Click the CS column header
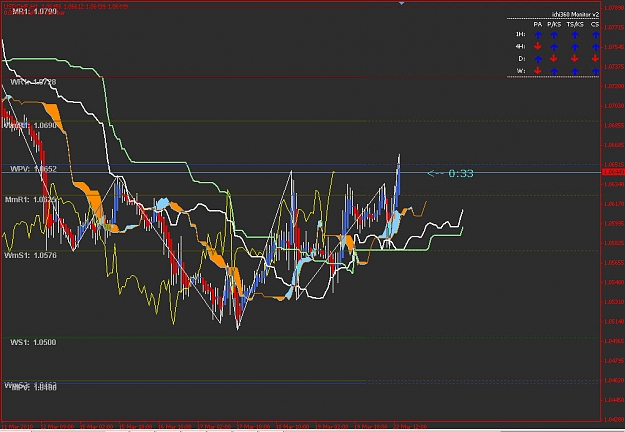Image resolution: width=625 pixels, height=432 pixels. (x=595, y=25)
